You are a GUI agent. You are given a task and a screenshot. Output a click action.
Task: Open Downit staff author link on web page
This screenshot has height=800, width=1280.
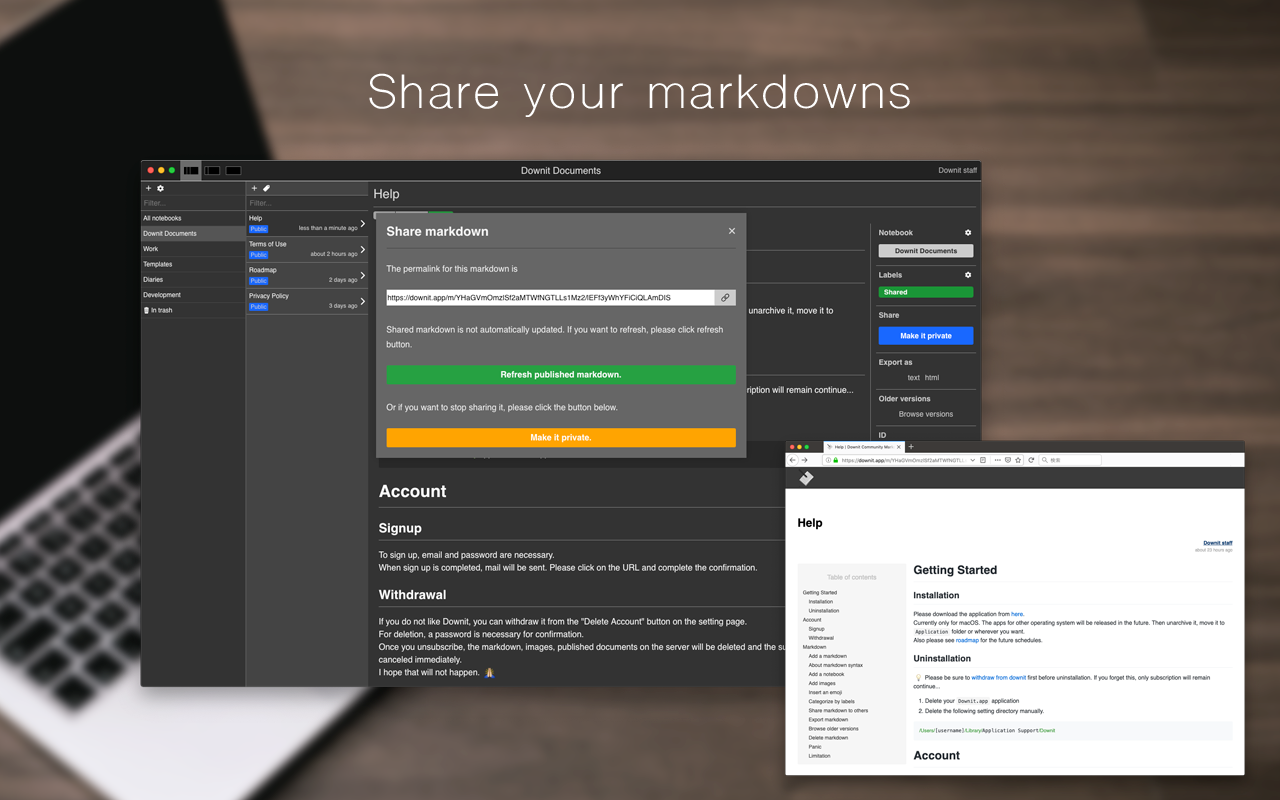(x=1218, y=543)
